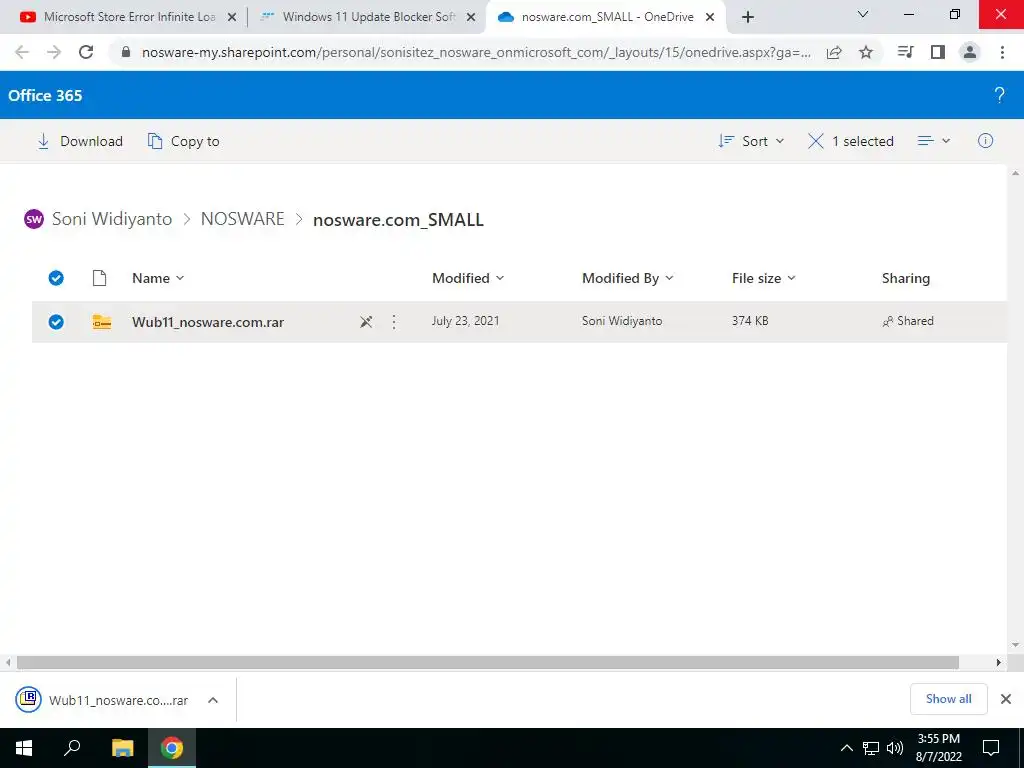
Task: Click horizontal scrollbar right arrow
Action: [999, 662]
